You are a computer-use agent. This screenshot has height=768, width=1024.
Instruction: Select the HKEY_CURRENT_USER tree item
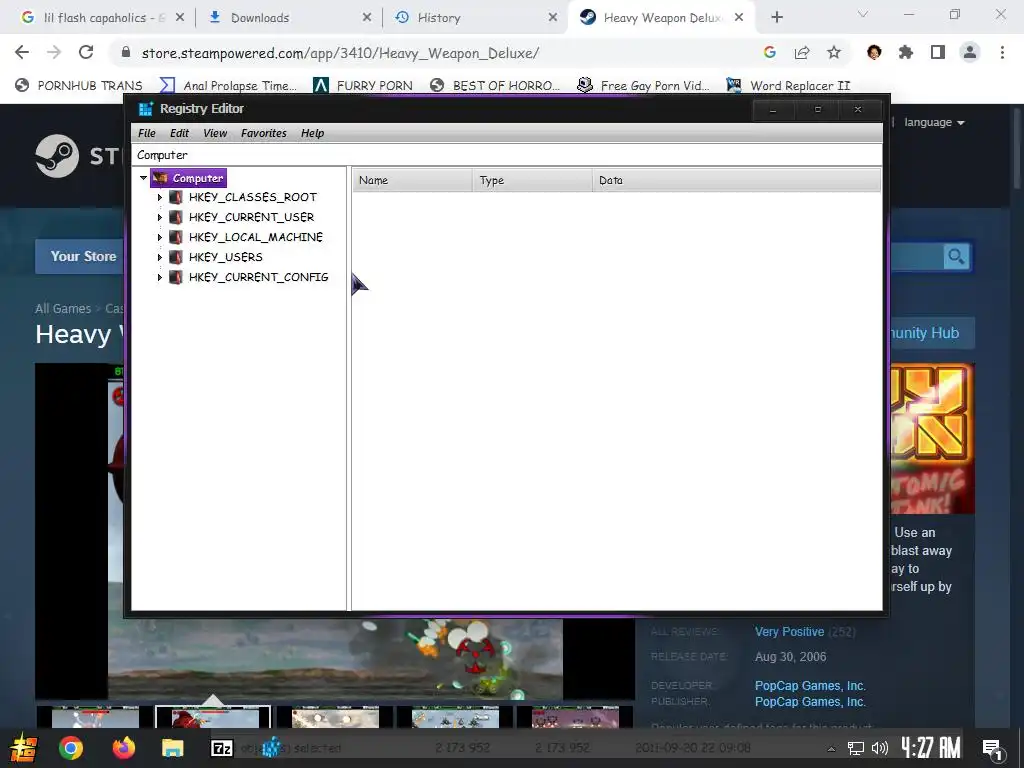(251, 217)
